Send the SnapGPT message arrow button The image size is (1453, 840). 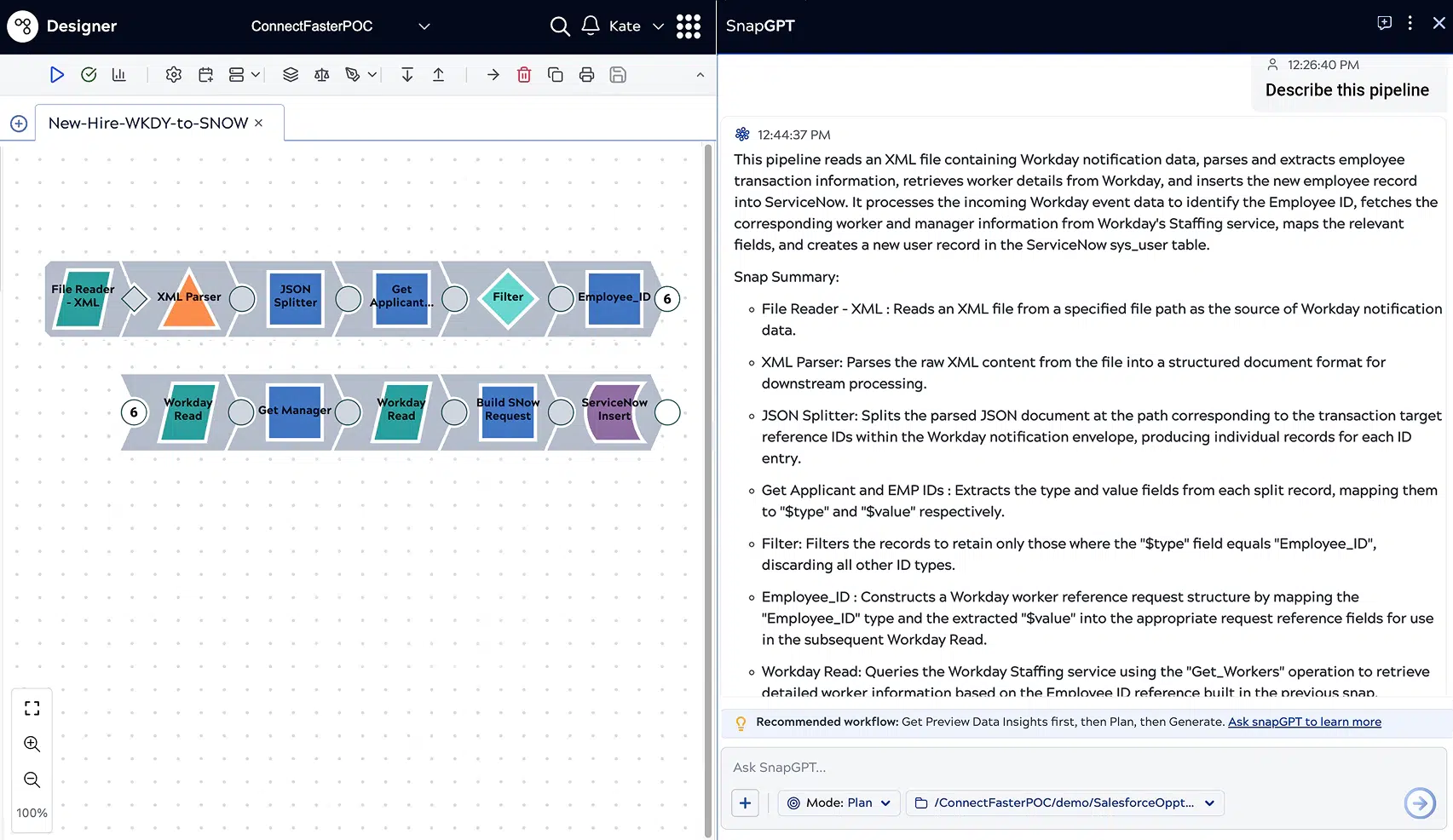coord(1420,803)
